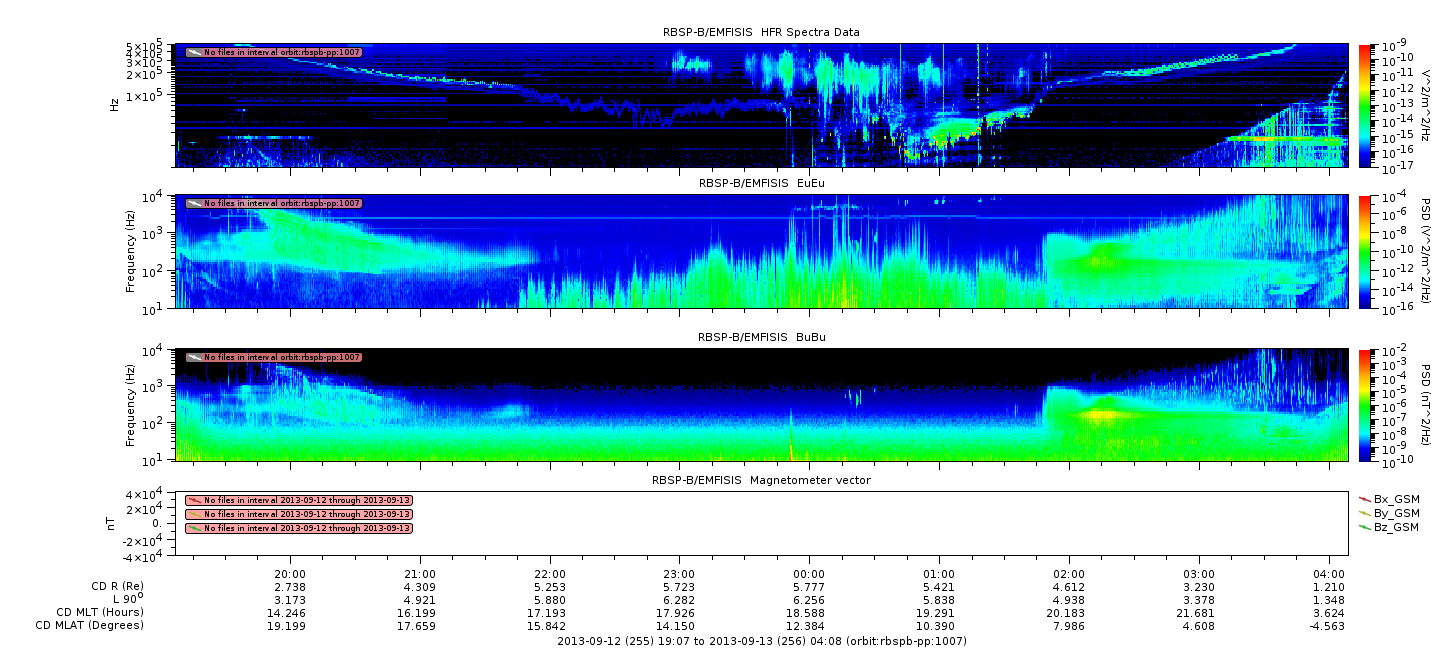Click the EuEu PSD color bar
The image size is (1447, 658).
click(x=1364, y=251)
